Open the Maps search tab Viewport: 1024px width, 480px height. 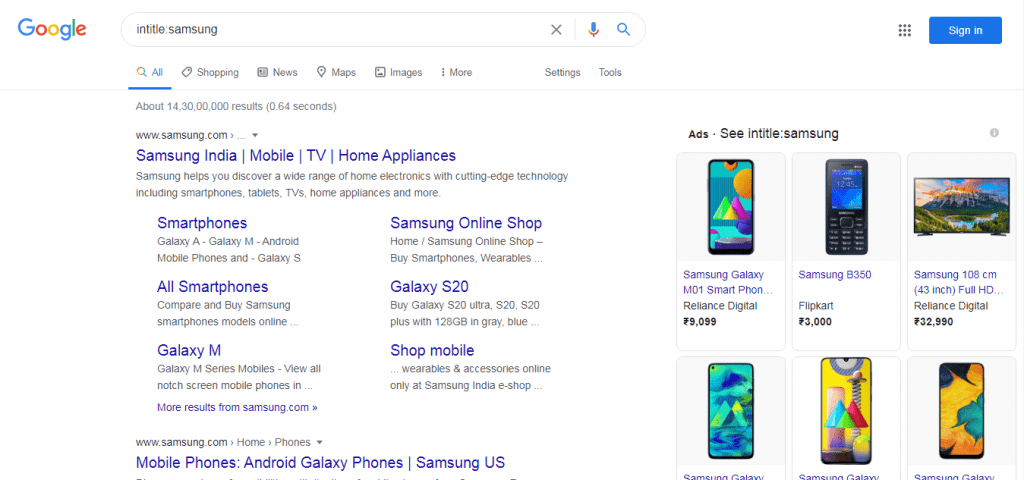coord(336,73)
